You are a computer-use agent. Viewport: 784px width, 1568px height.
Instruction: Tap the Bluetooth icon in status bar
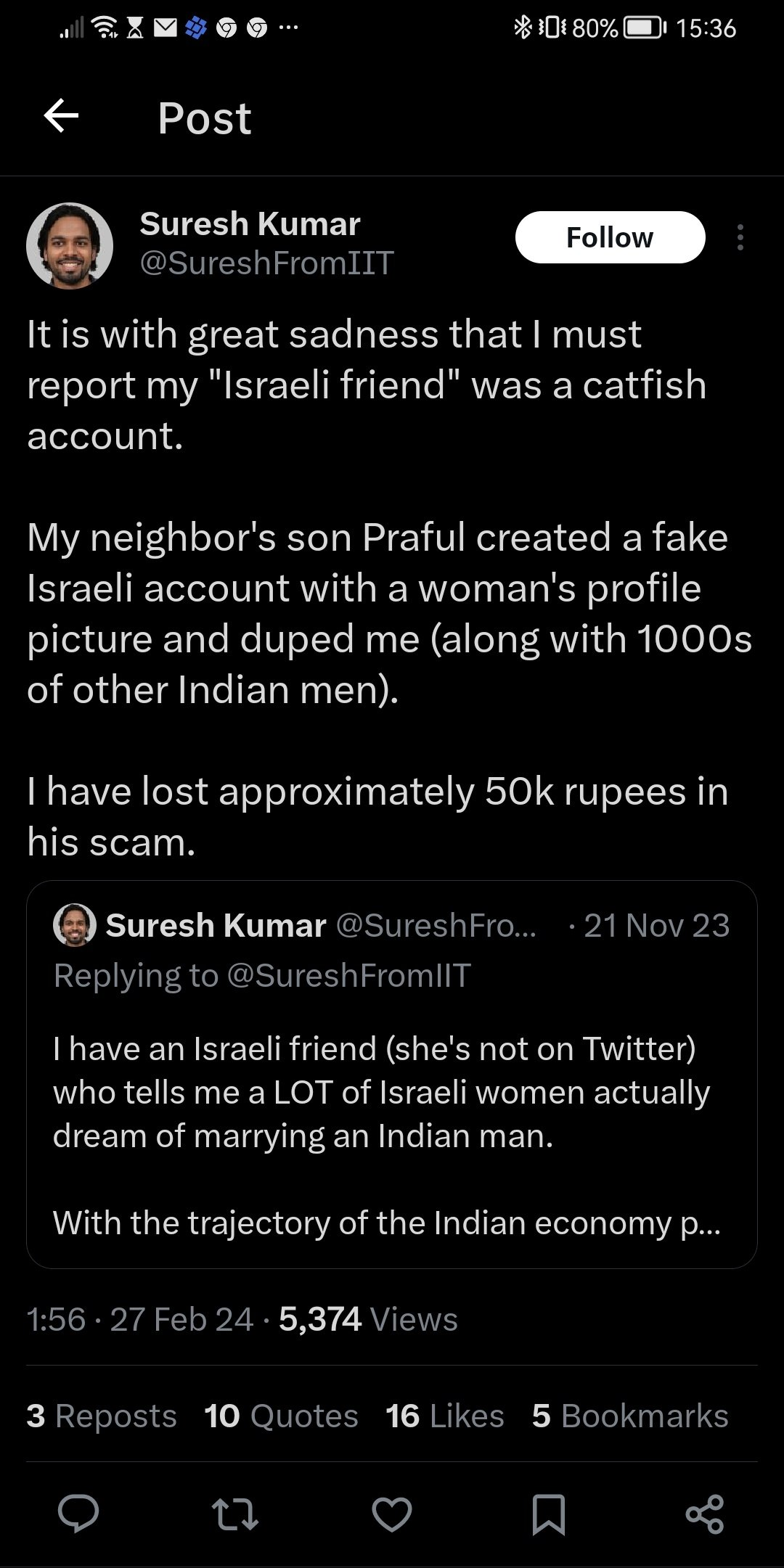point(522,28)
